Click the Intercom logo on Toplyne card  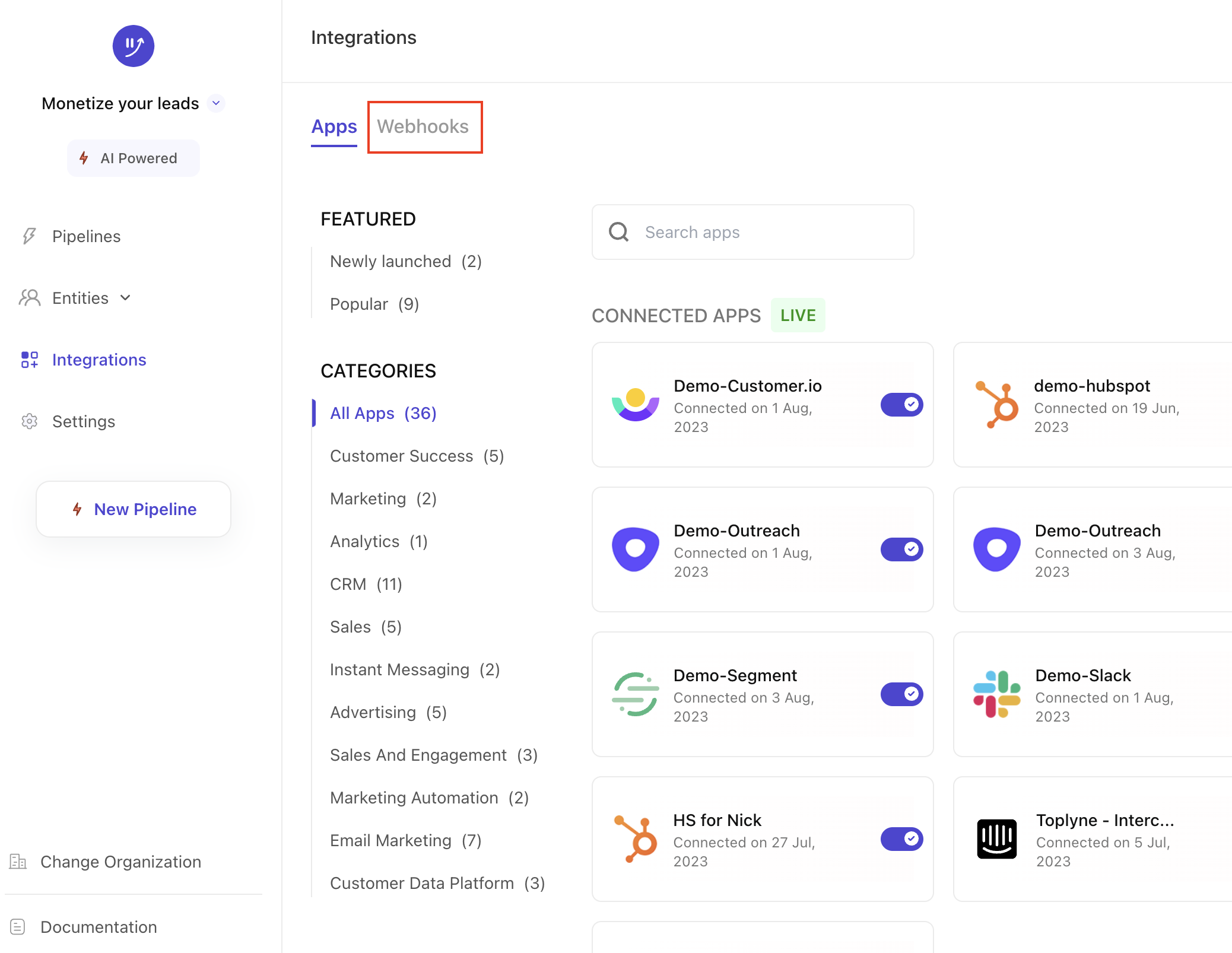997,839
